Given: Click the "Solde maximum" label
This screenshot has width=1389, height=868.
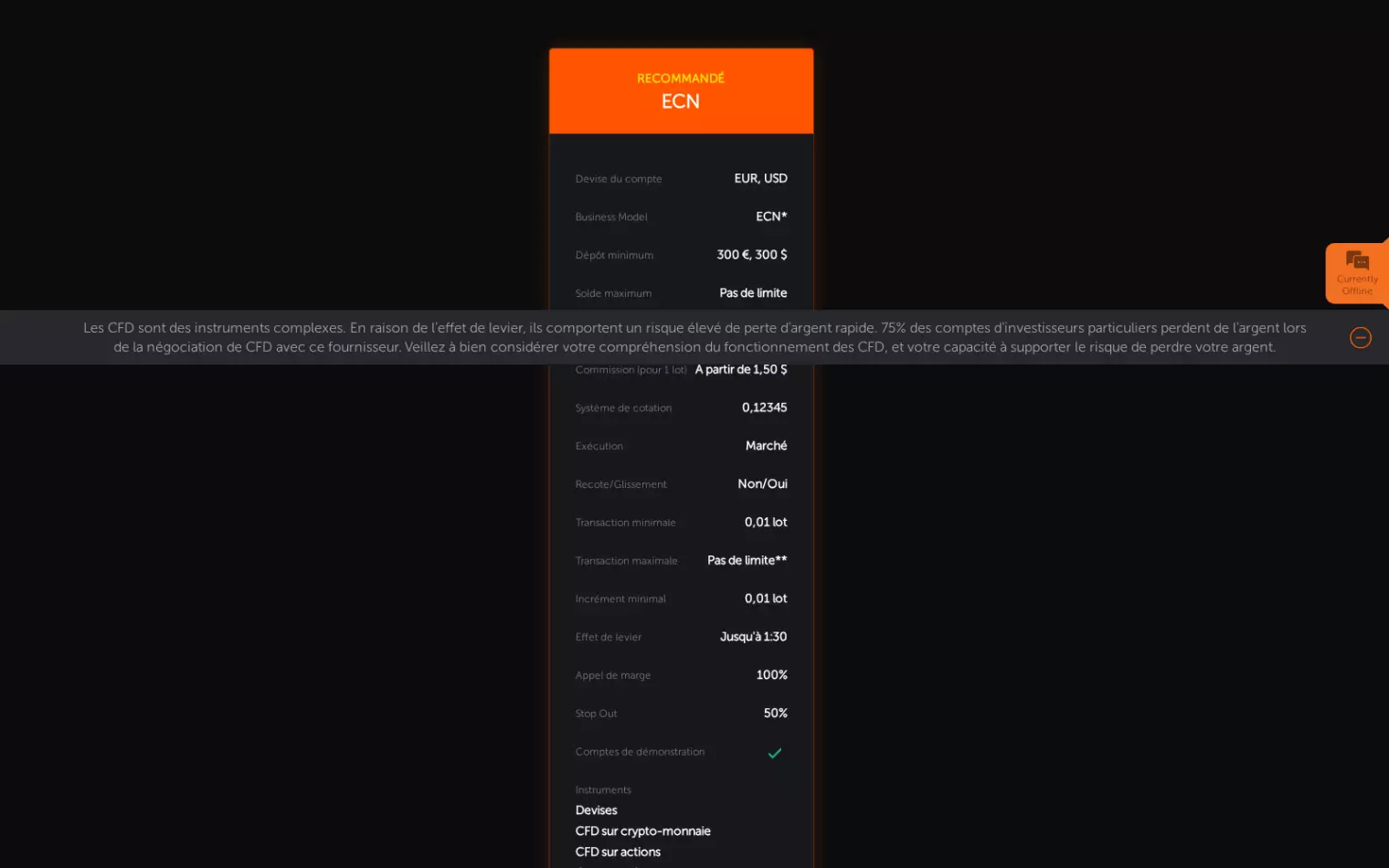Looking at the screenshot, I should click(x=613, y=294).
